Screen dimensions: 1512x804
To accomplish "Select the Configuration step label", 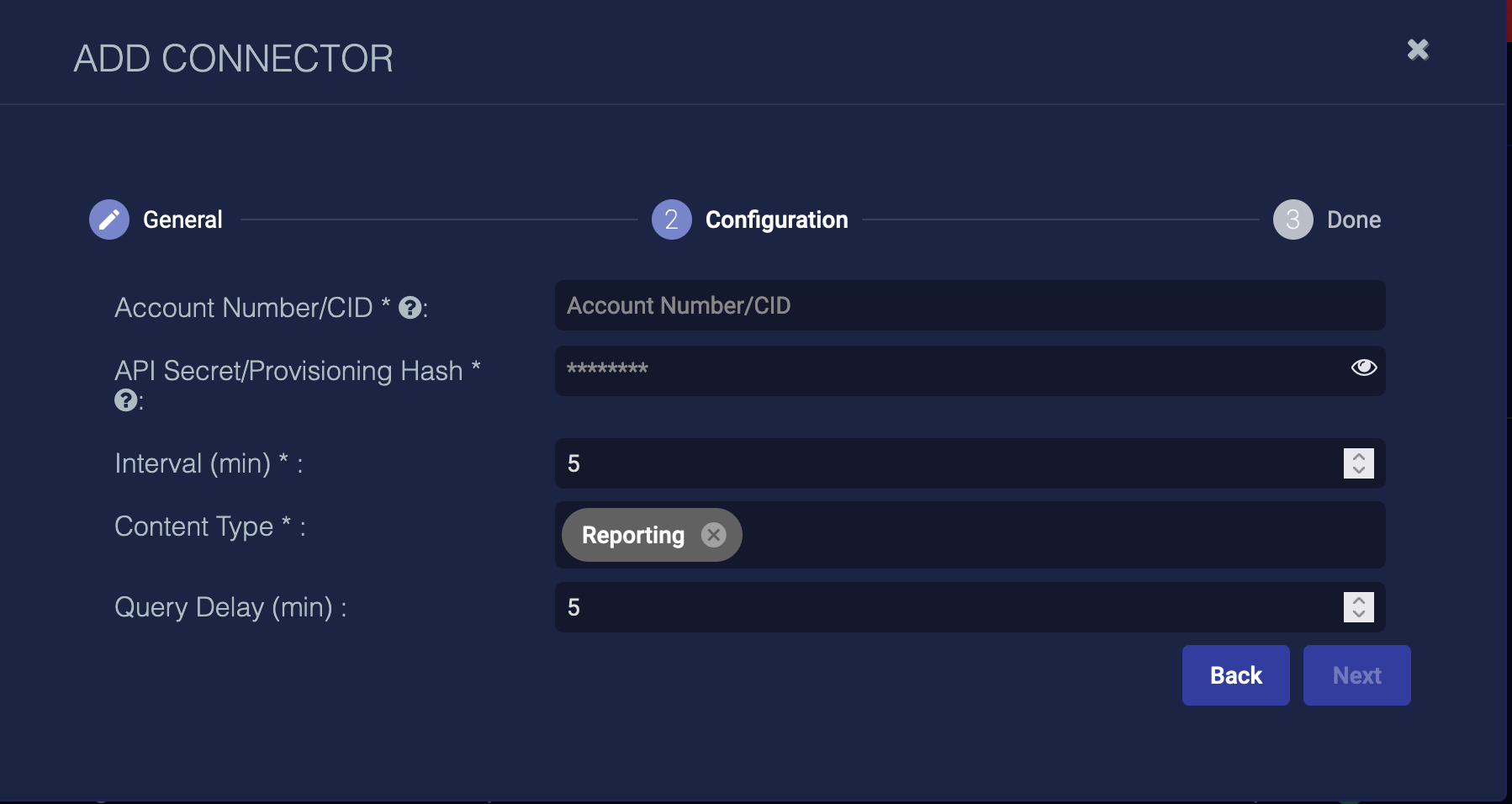I will (x=776, y=220).
